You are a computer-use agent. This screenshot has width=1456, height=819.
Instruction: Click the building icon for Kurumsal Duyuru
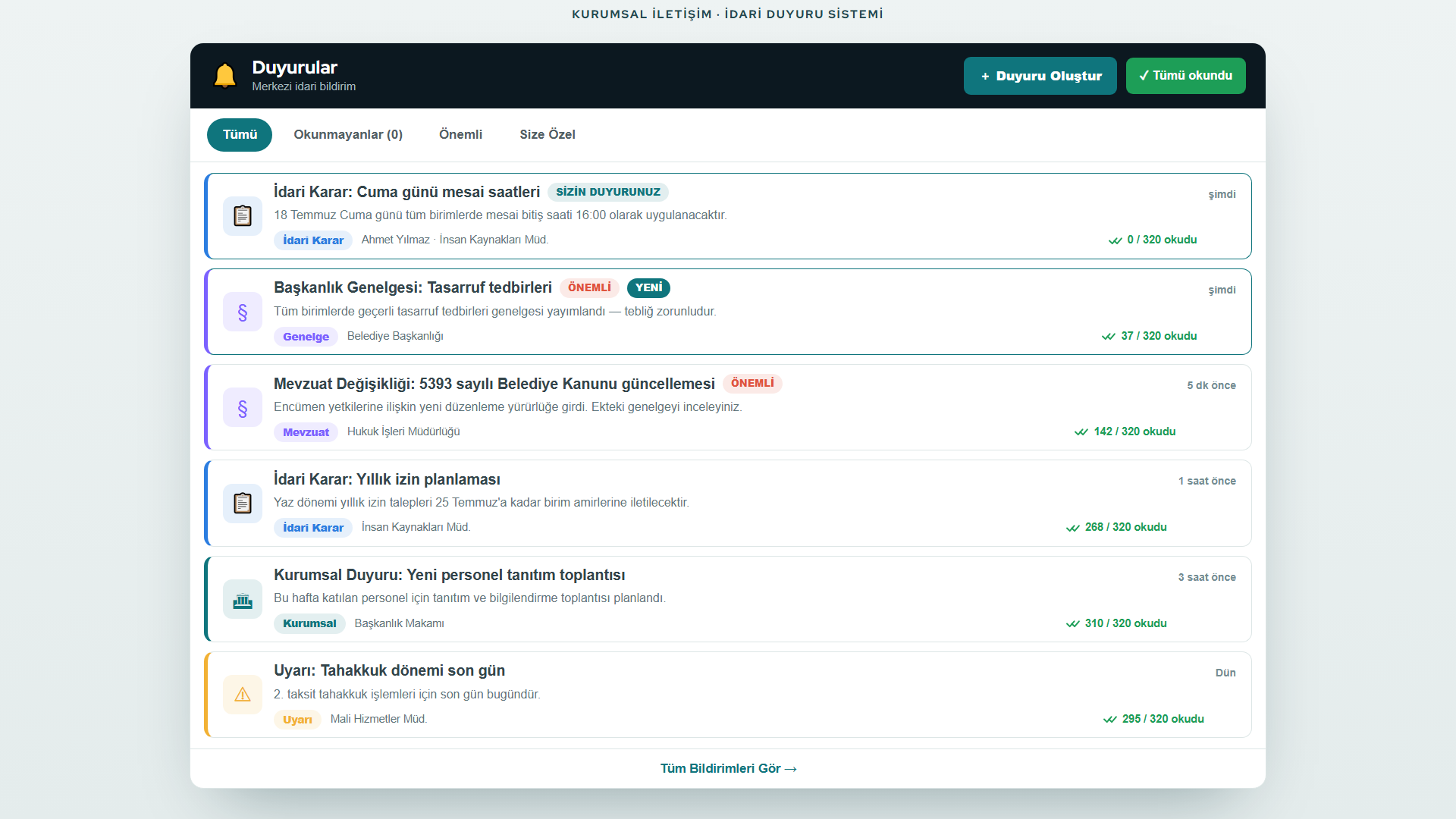pos(243,600)
